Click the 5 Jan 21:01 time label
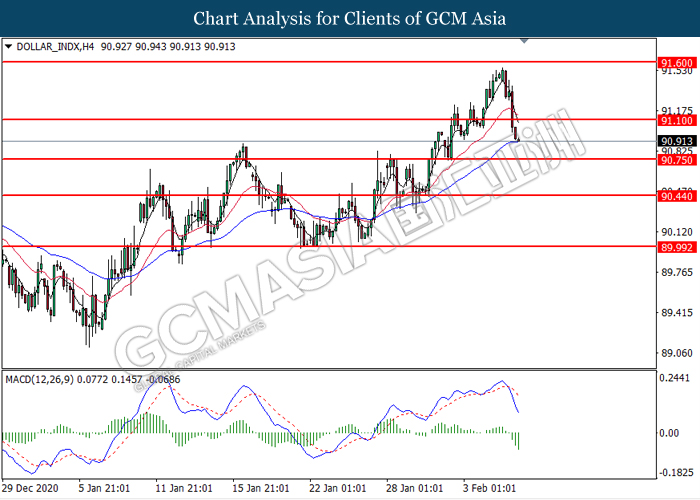The width and height of the screenshot is (700, 500). tap(104, 488)
